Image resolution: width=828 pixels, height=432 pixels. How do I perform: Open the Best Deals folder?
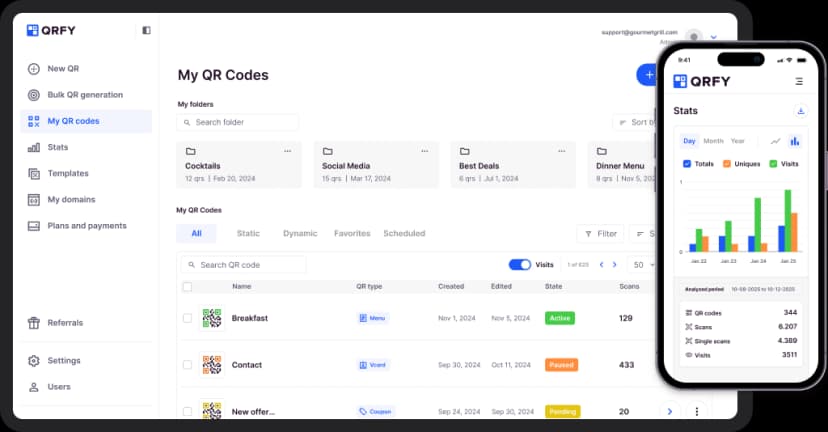tap(513, 165)
